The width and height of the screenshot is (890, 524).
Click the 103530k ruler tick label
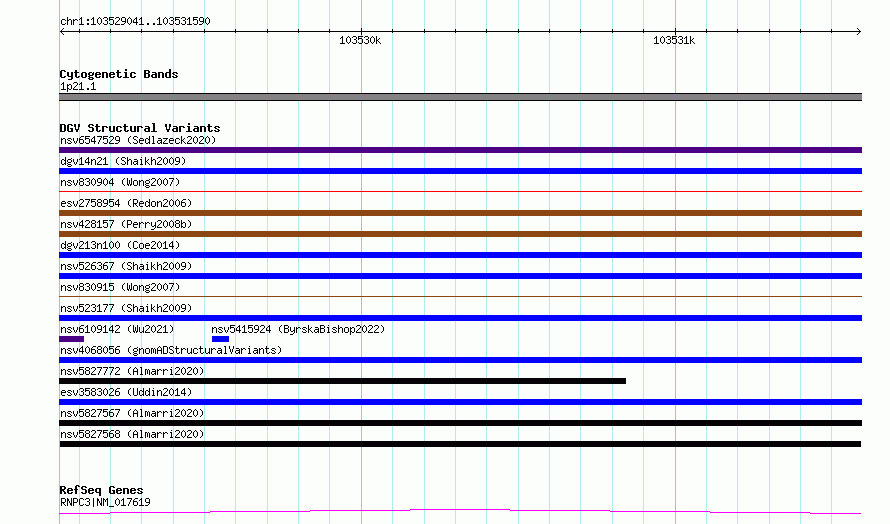click(360, 41)
